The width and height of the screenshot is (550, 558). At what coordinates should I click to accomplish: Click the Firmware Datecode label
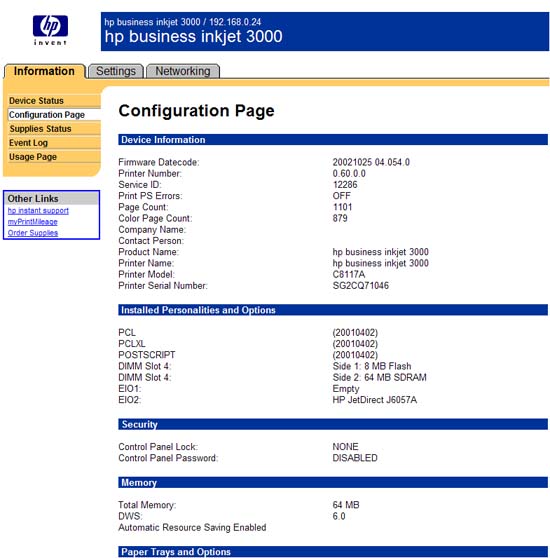coord(159,162)
